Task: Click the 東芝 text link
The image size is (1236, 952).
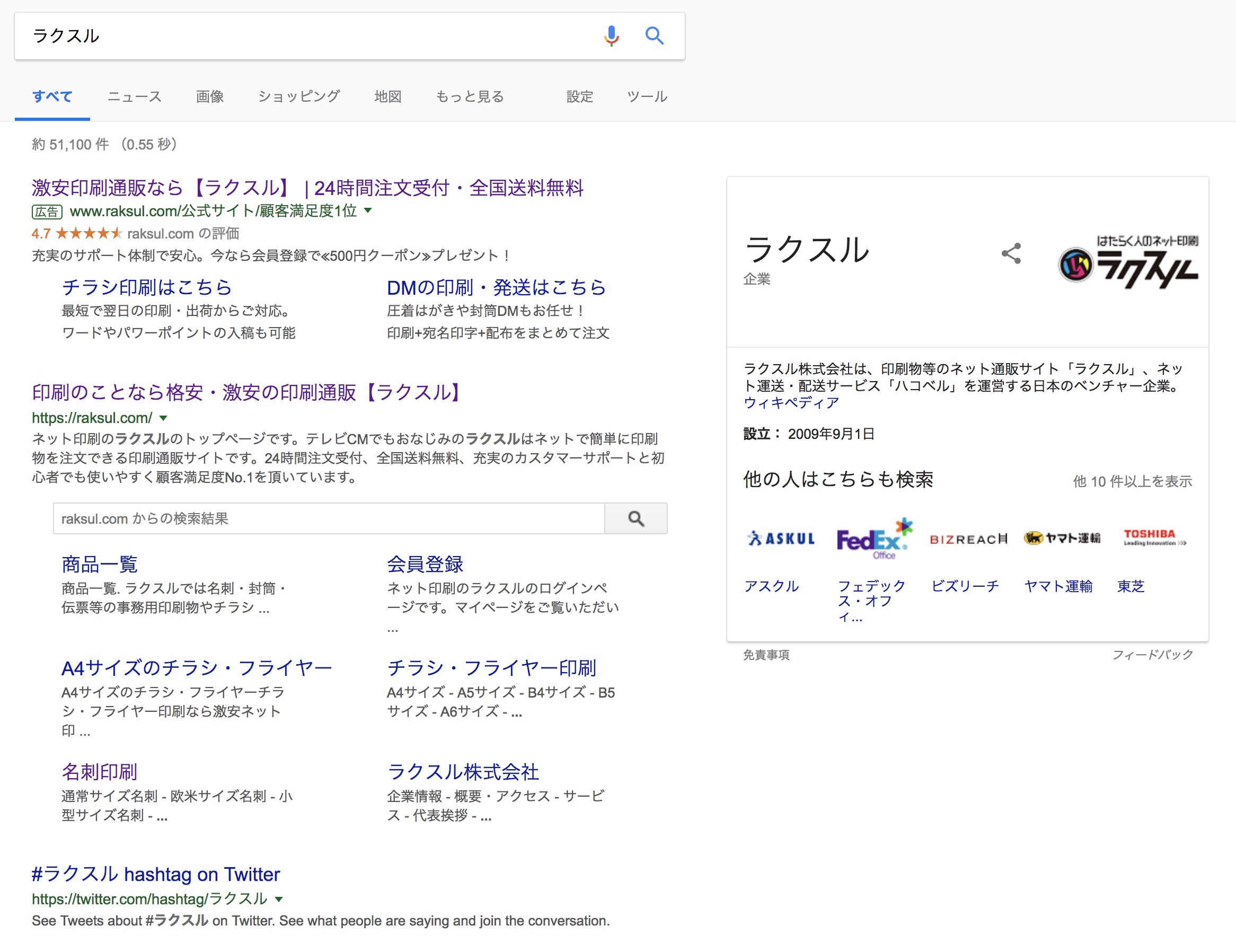Action: pos(1131,586)
